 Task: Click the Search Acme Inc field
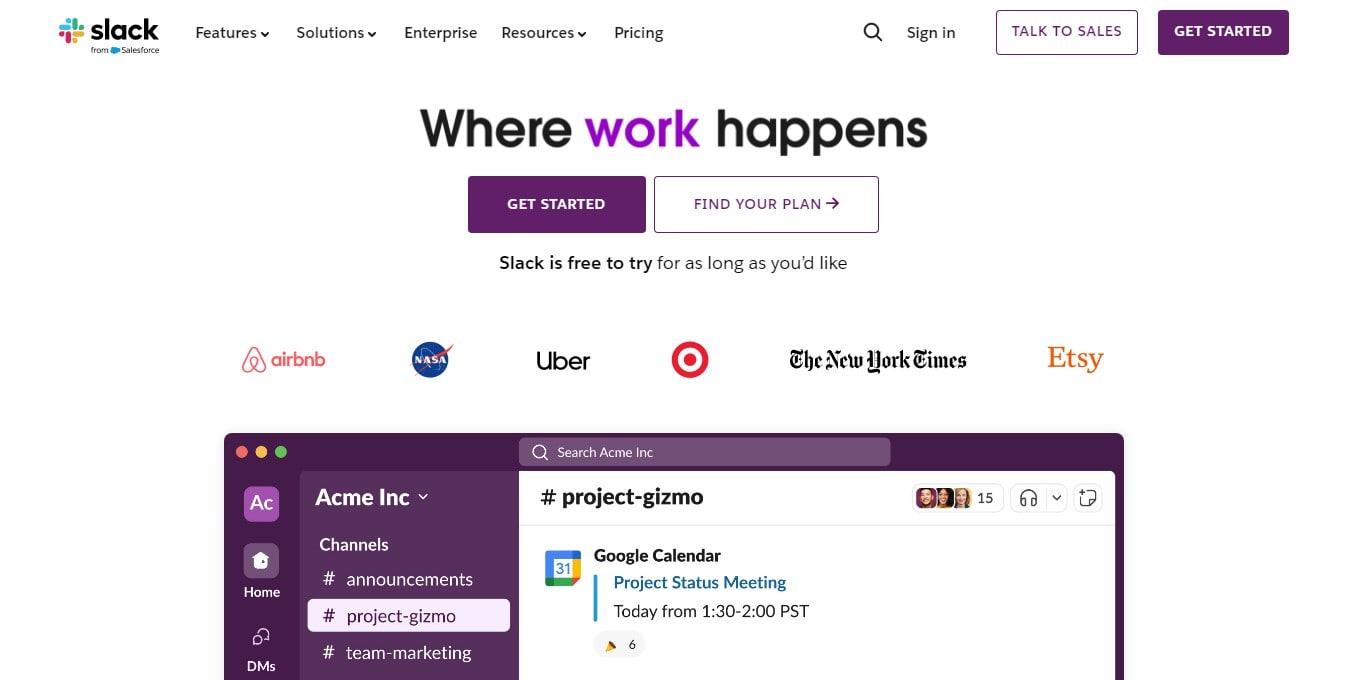coord(704,452)
